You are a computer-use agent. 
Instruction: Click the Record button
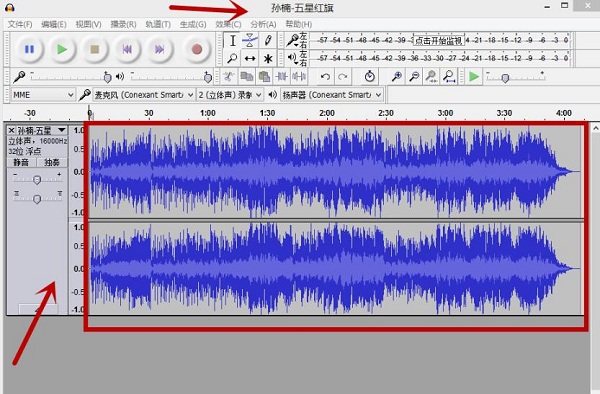click(x=197, y=49)
